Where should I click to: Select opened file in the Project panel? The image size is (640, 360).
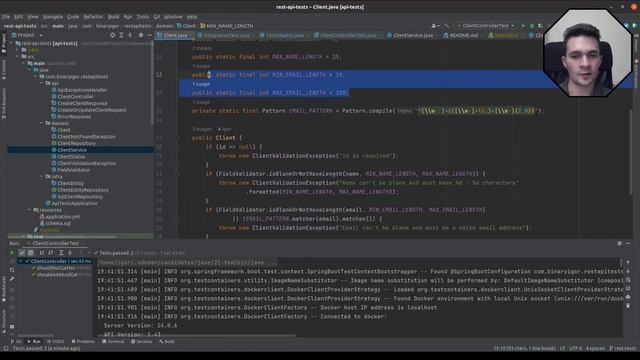[113, 35]
